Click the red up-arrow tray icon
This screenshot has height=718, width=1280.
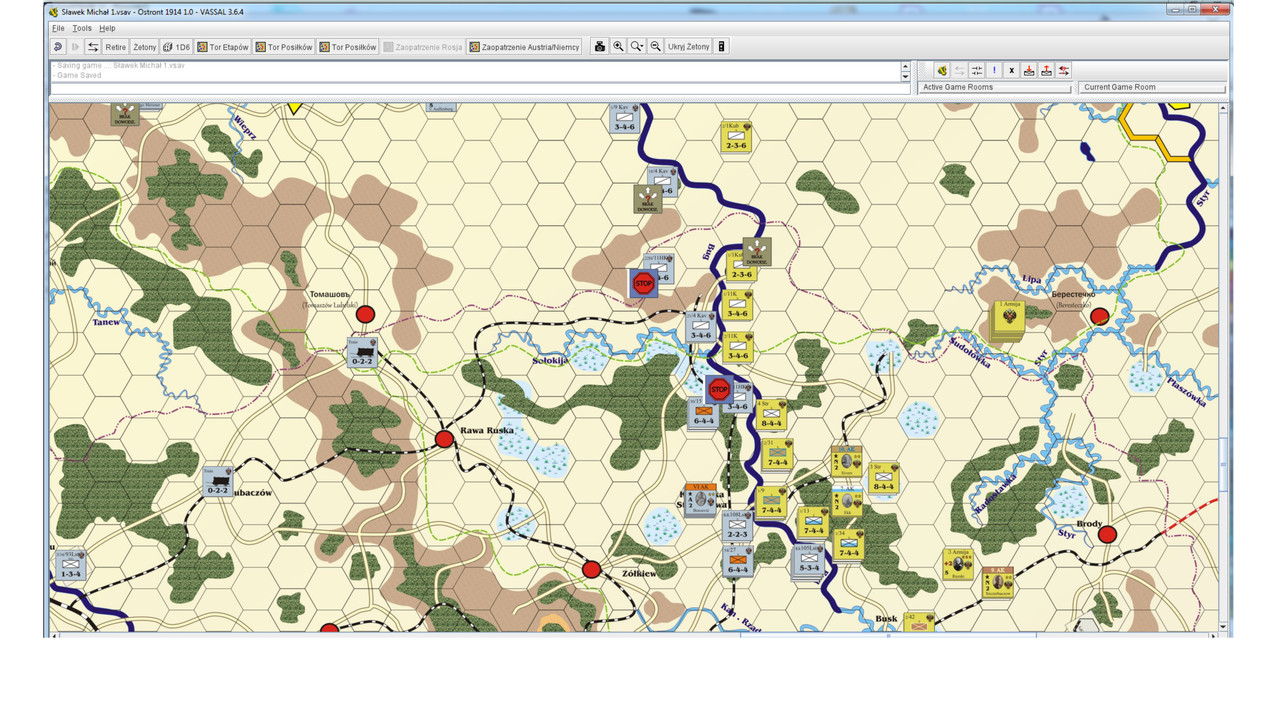(x=1046, y=70)
